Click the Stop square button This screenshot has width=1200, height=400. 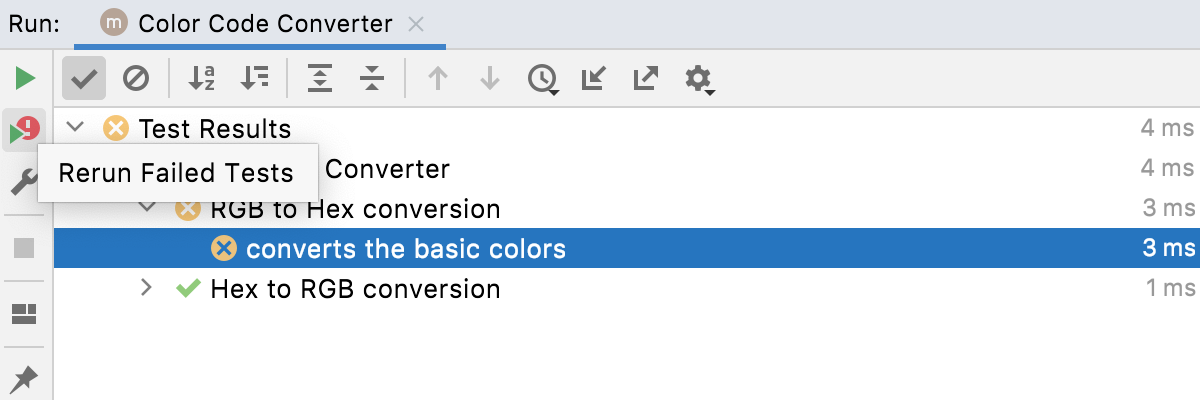25,247
